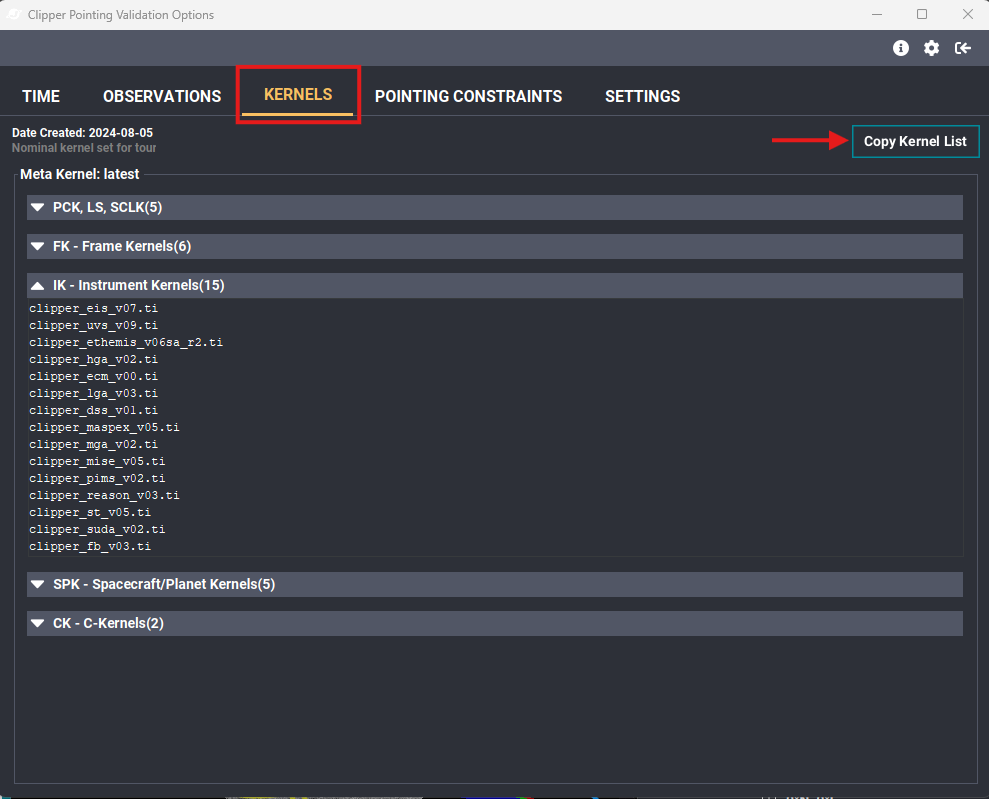Open the settings gear icon
Image resolution: width=989 pixels, height=799 pixels.
932,48
